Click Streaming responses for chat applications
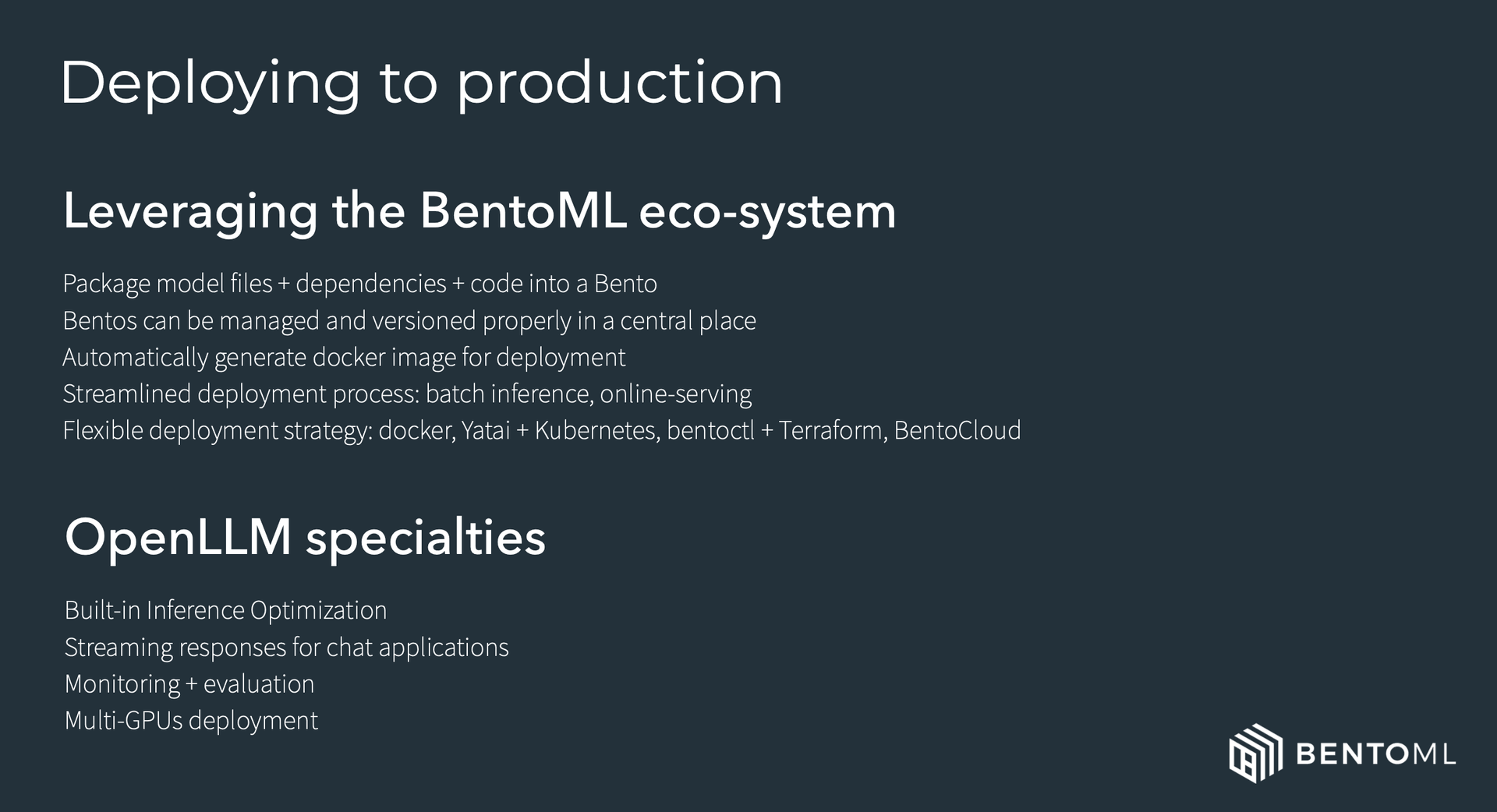 286,648
